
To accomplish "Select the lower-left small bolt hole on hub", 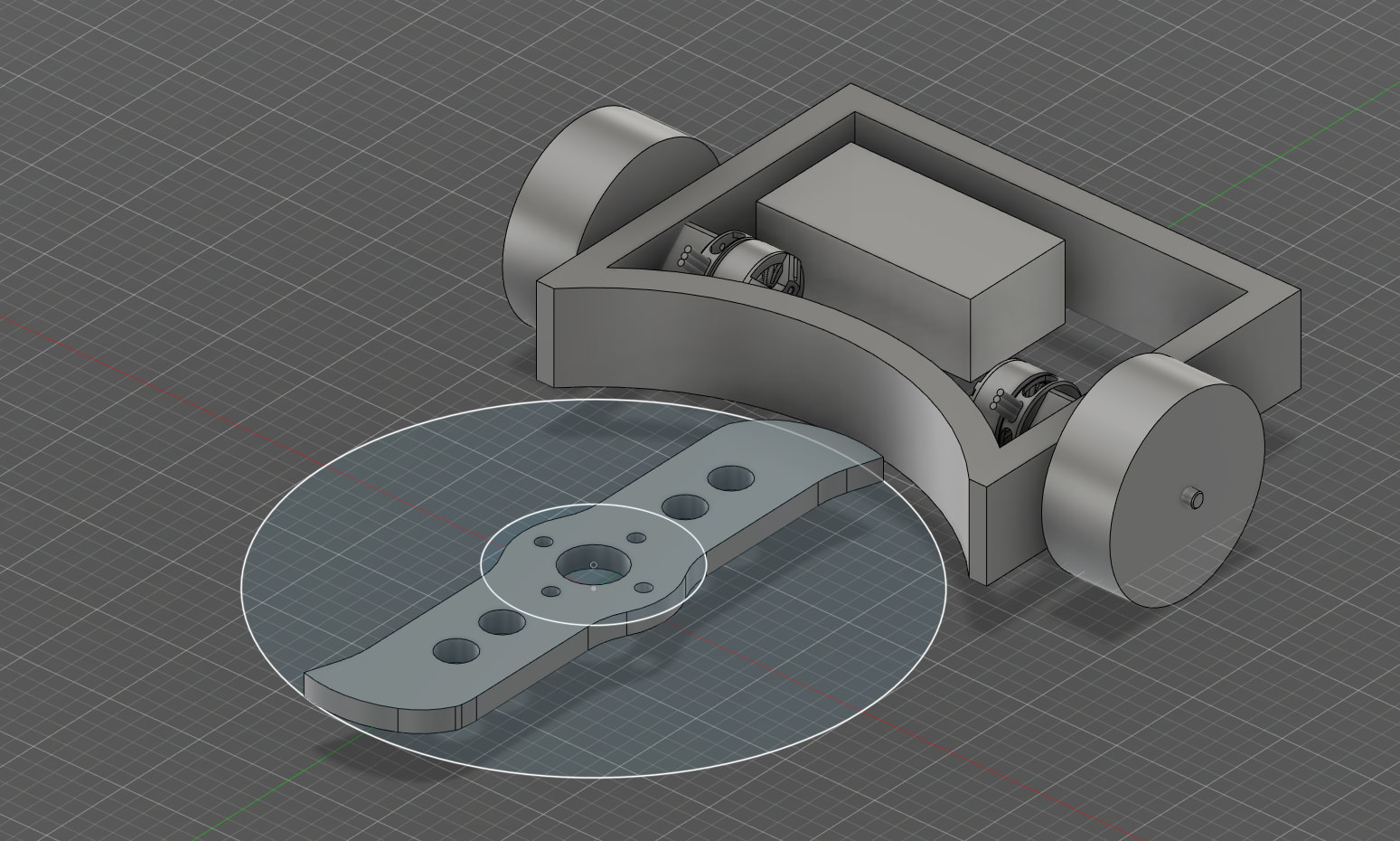I will click(550, 591).
